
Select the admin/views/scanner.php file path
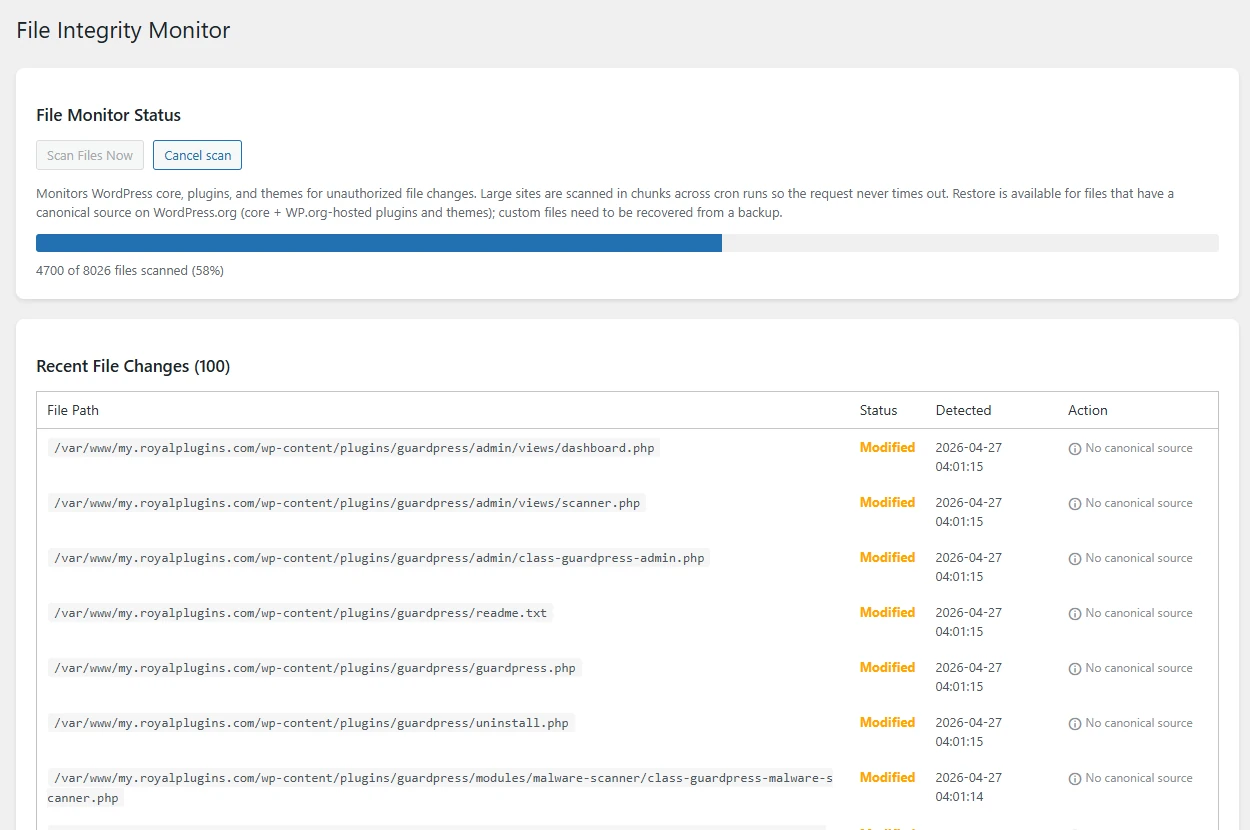click(x=347, y=503)
